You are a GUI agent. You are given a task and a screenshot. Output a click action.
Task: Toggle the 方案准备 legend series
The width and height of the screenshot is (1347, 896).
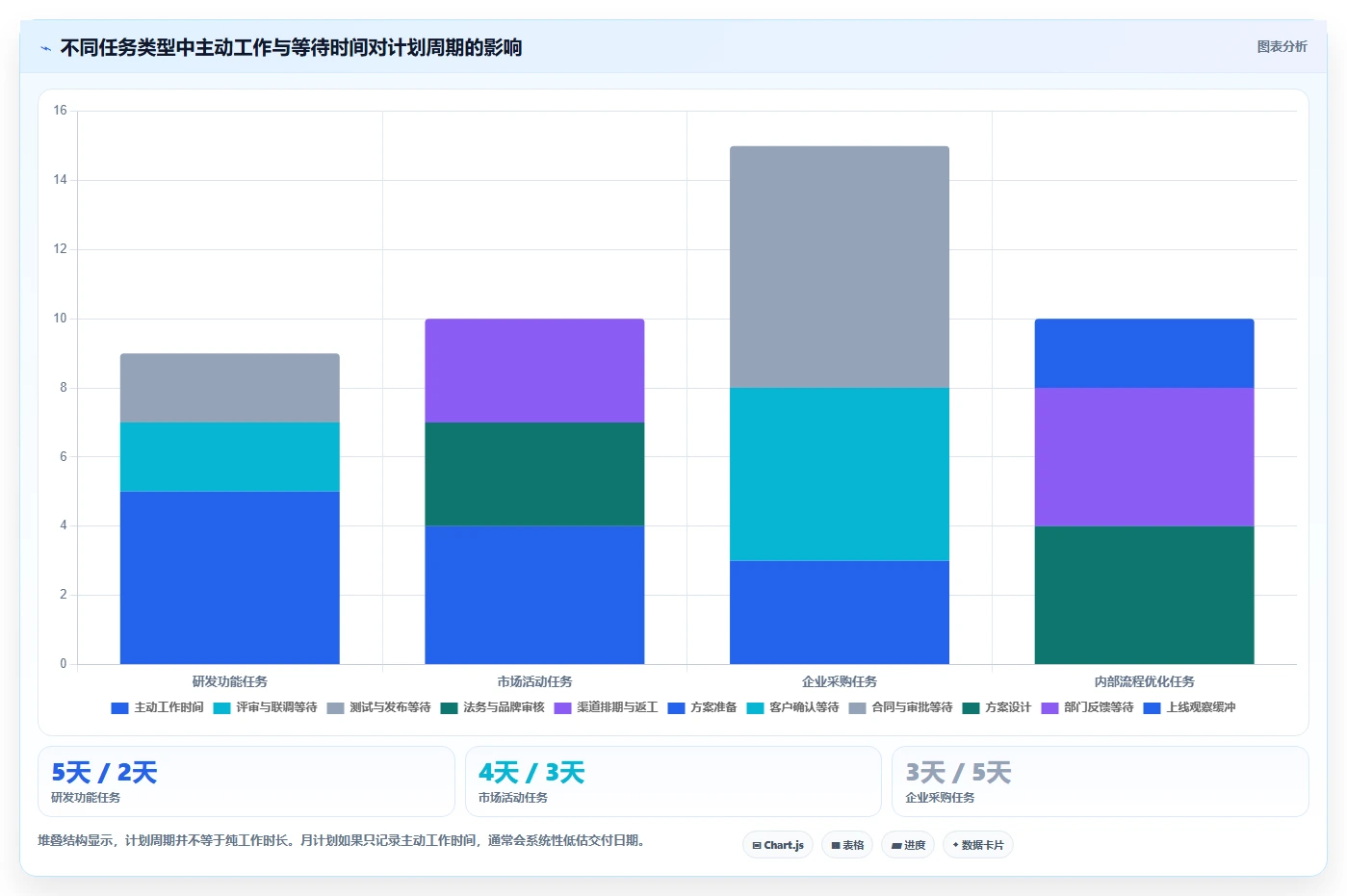pos(703,707)
